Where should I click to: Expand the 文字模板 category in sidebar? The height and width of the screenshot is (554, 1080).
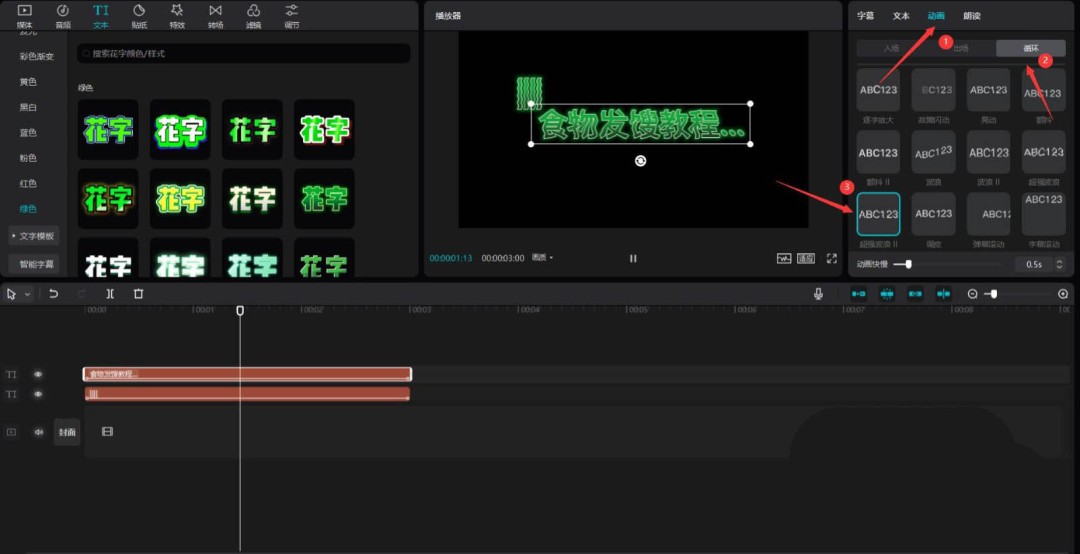(x=35, y=236)
